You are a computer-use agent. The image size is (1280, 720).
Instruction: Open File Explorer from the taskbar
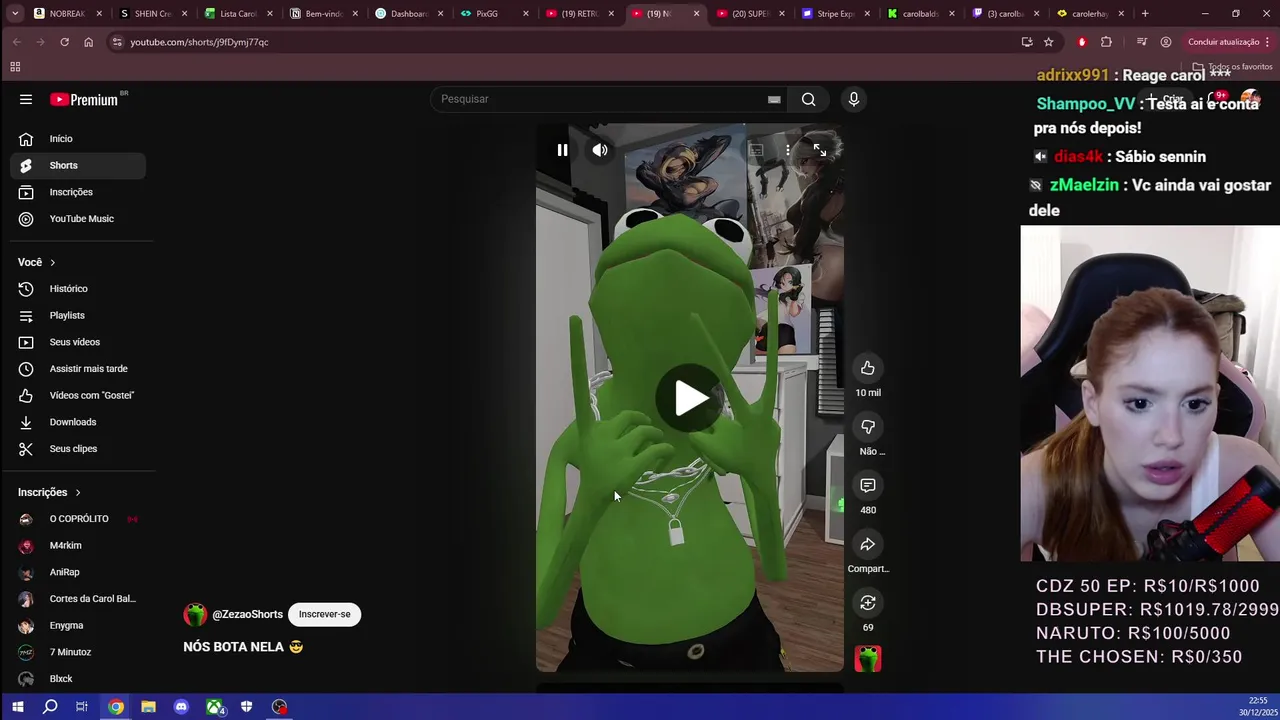click(x=148, y=707)
